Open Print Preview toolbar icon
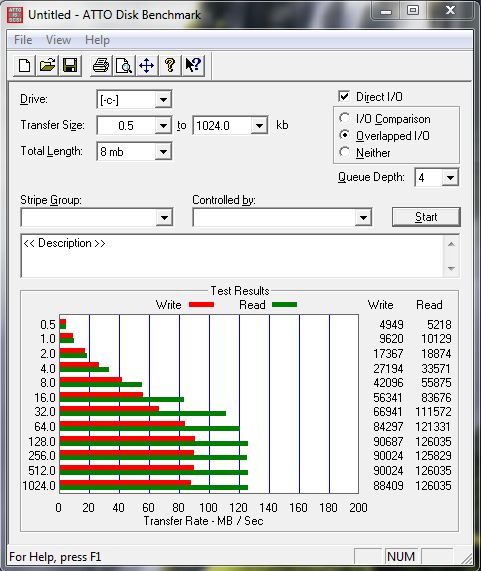The height and width of the screenshot is (571, 481). coord(124,66)
